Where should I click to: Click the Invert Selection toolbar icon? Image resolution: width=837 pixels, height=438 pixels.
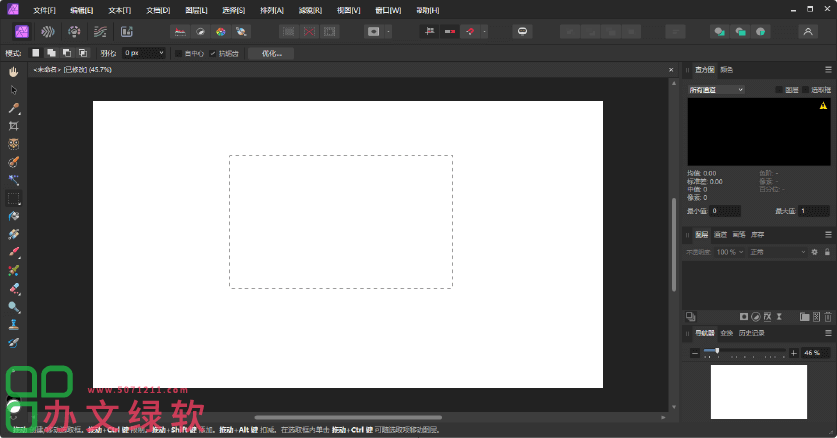[330, 32]
